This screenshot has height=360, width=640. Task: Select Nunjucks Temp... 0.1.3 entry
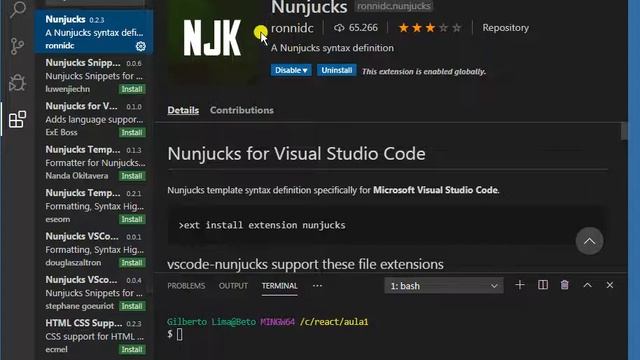click(93, 162)
